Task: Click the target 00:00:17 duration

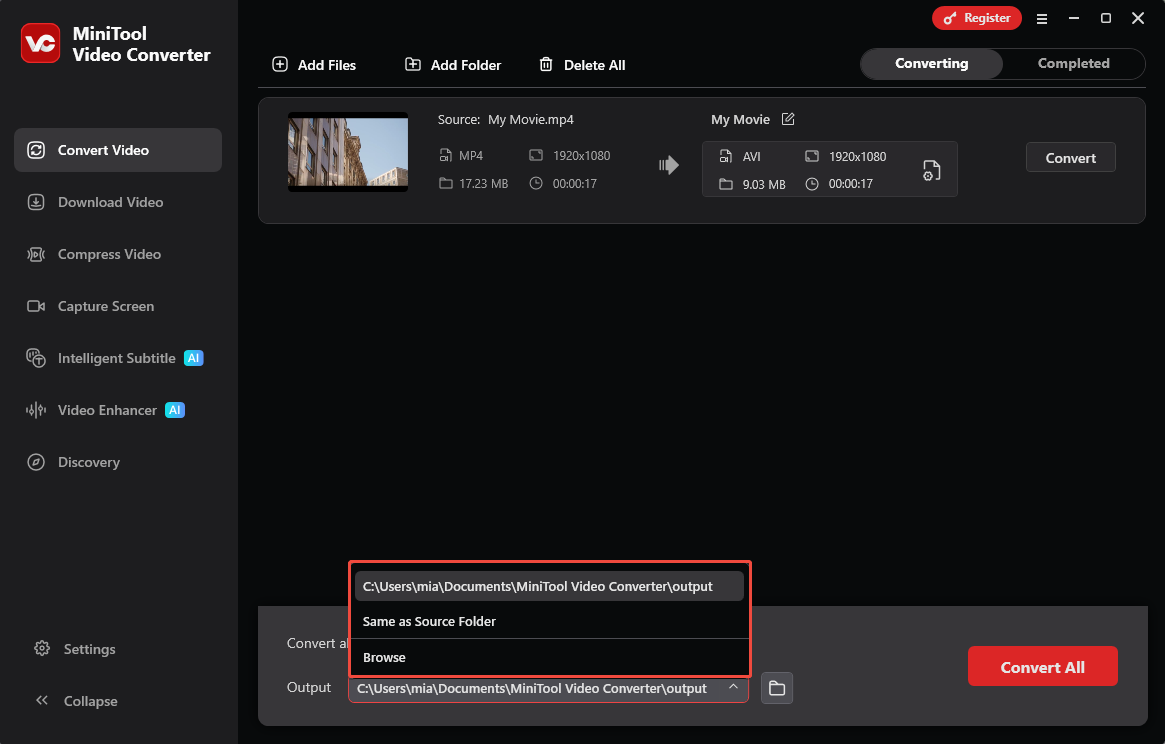Action: click(x=851, y=184)
